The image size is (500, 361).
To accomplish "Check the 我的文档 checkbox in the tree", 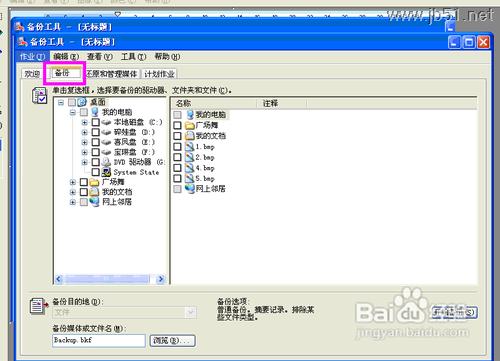I will point(84,192).
